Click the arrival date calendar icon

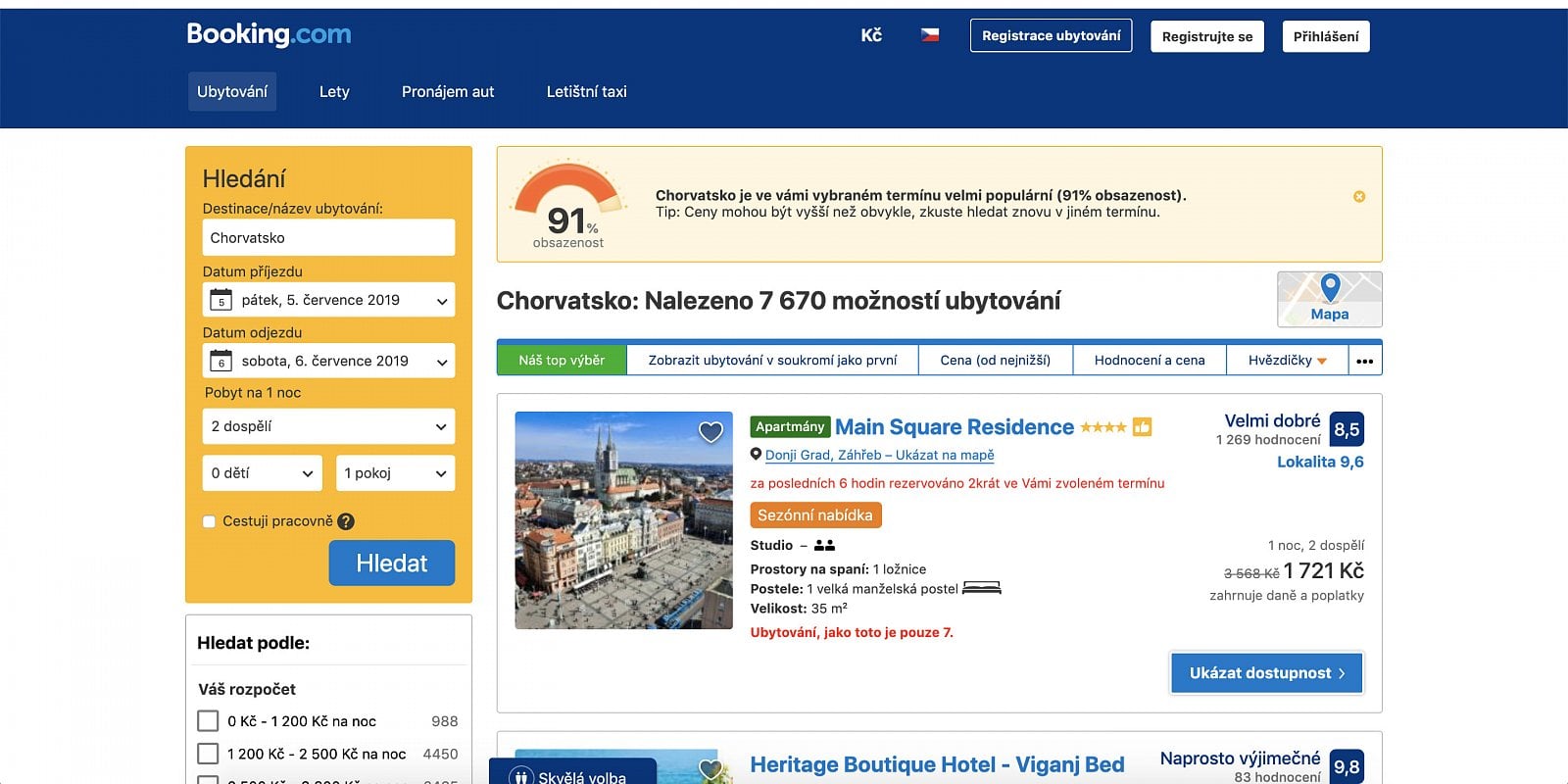221,300
